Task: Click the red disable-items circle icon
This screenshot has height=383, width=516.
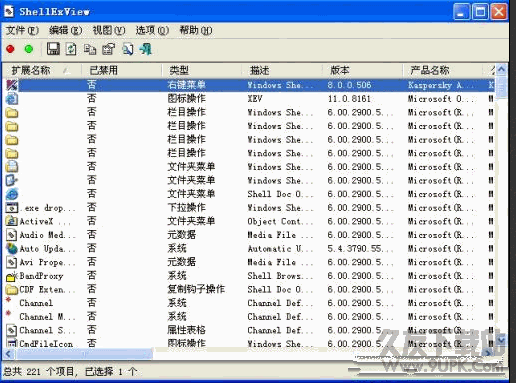Action: (10, 49)
